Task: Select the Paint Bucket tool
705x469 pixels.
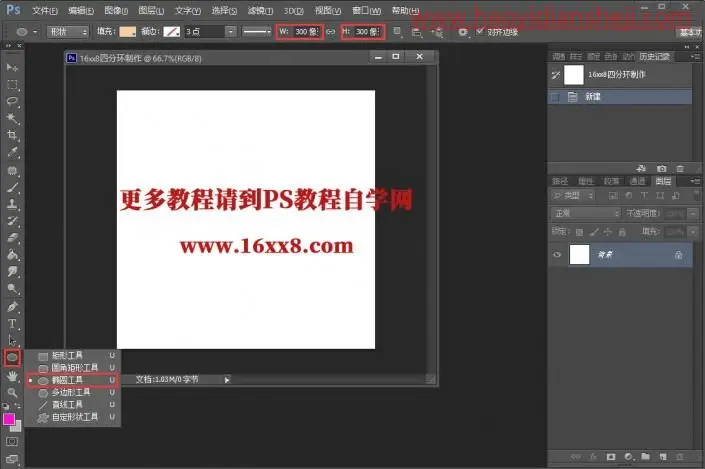Action: (x=12, y=255)
